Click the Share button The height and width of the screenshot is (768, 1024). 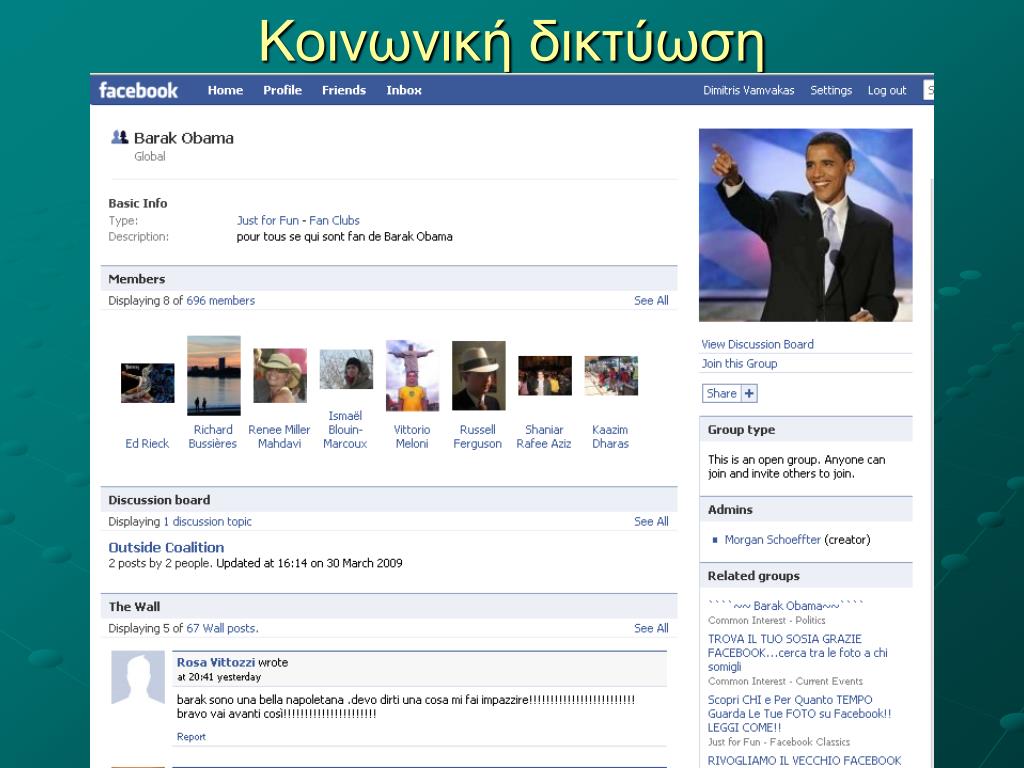point(729,393)
